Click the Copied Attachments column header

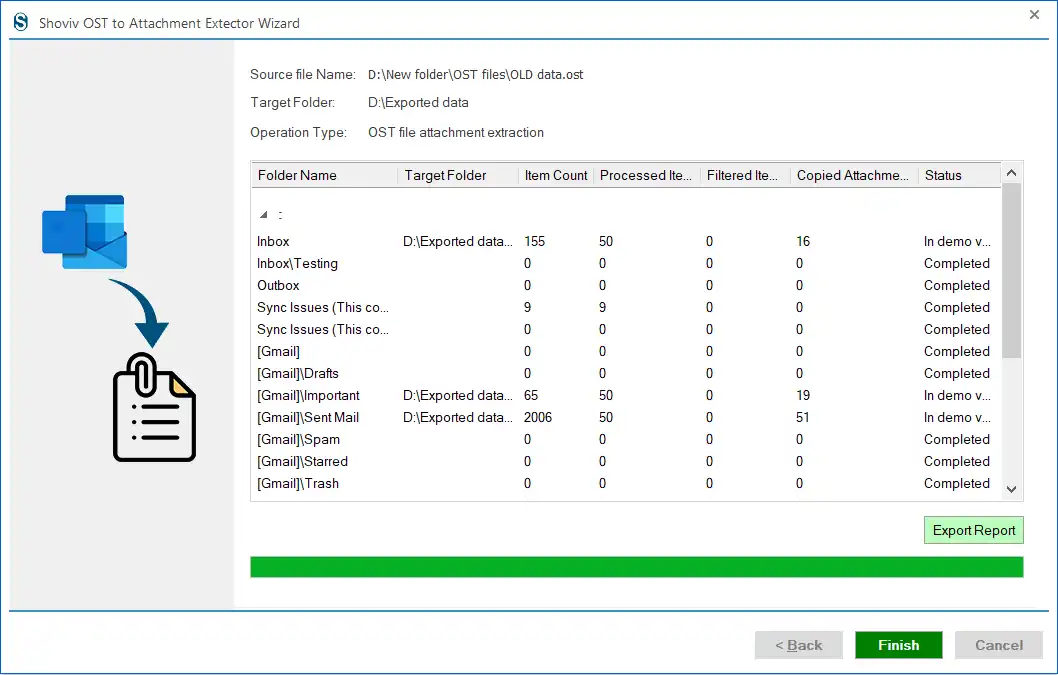pos(854,175)
